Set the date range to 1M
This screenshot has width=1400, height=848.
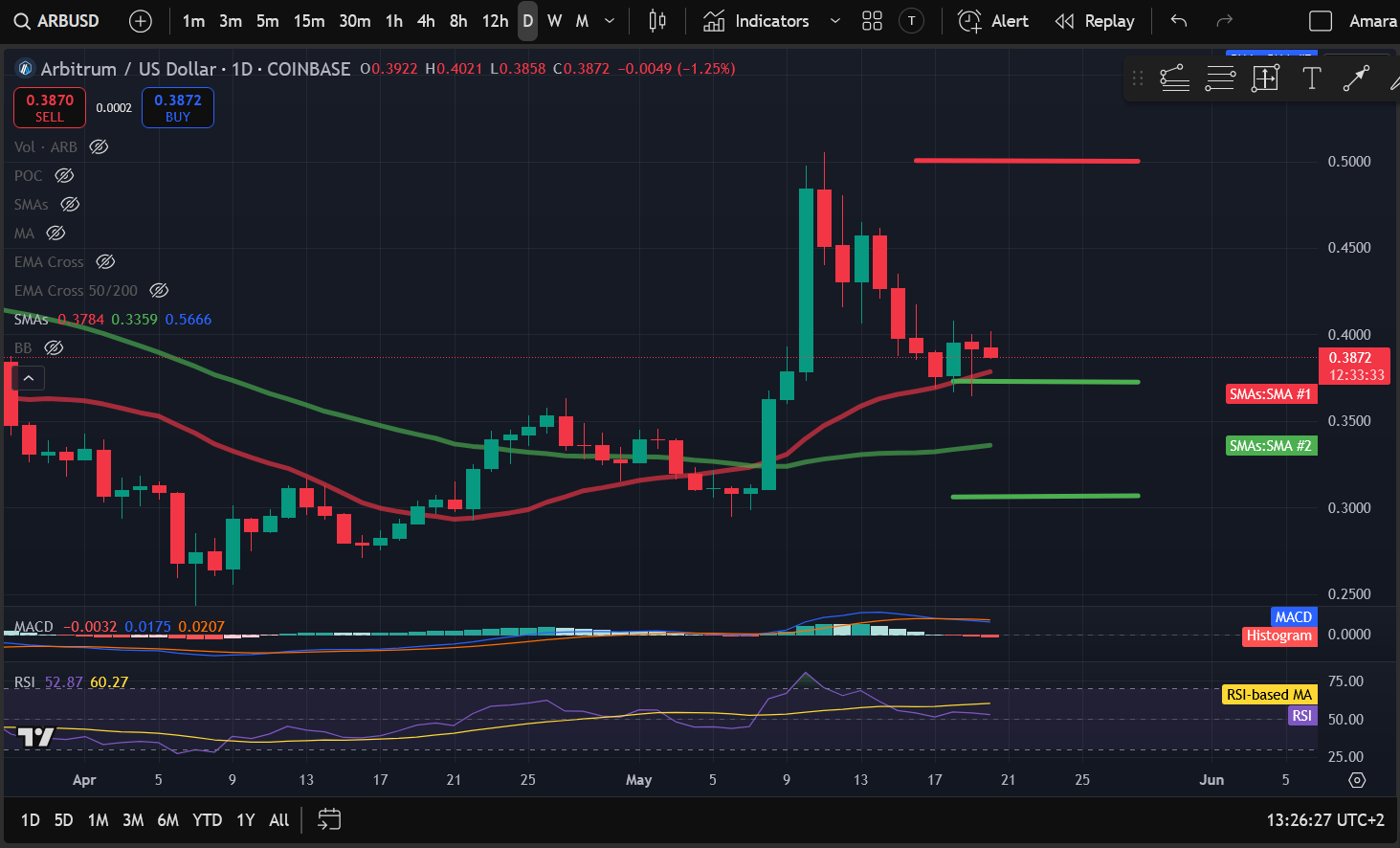coord(98,820)
